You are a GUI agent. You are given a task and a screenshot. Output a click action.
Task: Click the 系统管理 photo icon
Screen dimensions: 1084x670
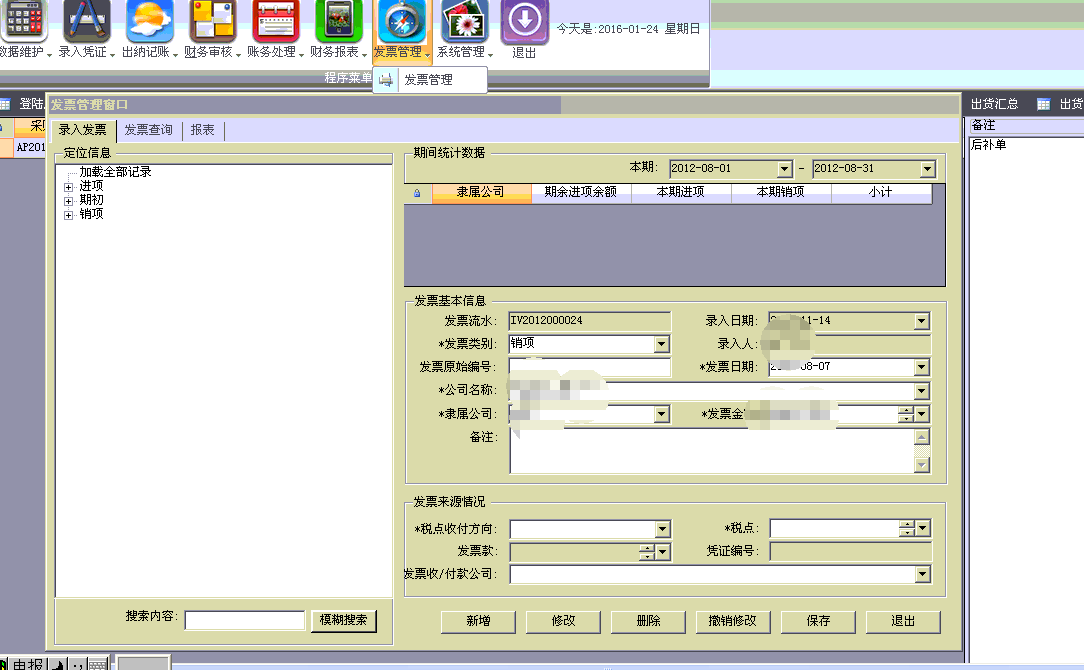[463, 21]
